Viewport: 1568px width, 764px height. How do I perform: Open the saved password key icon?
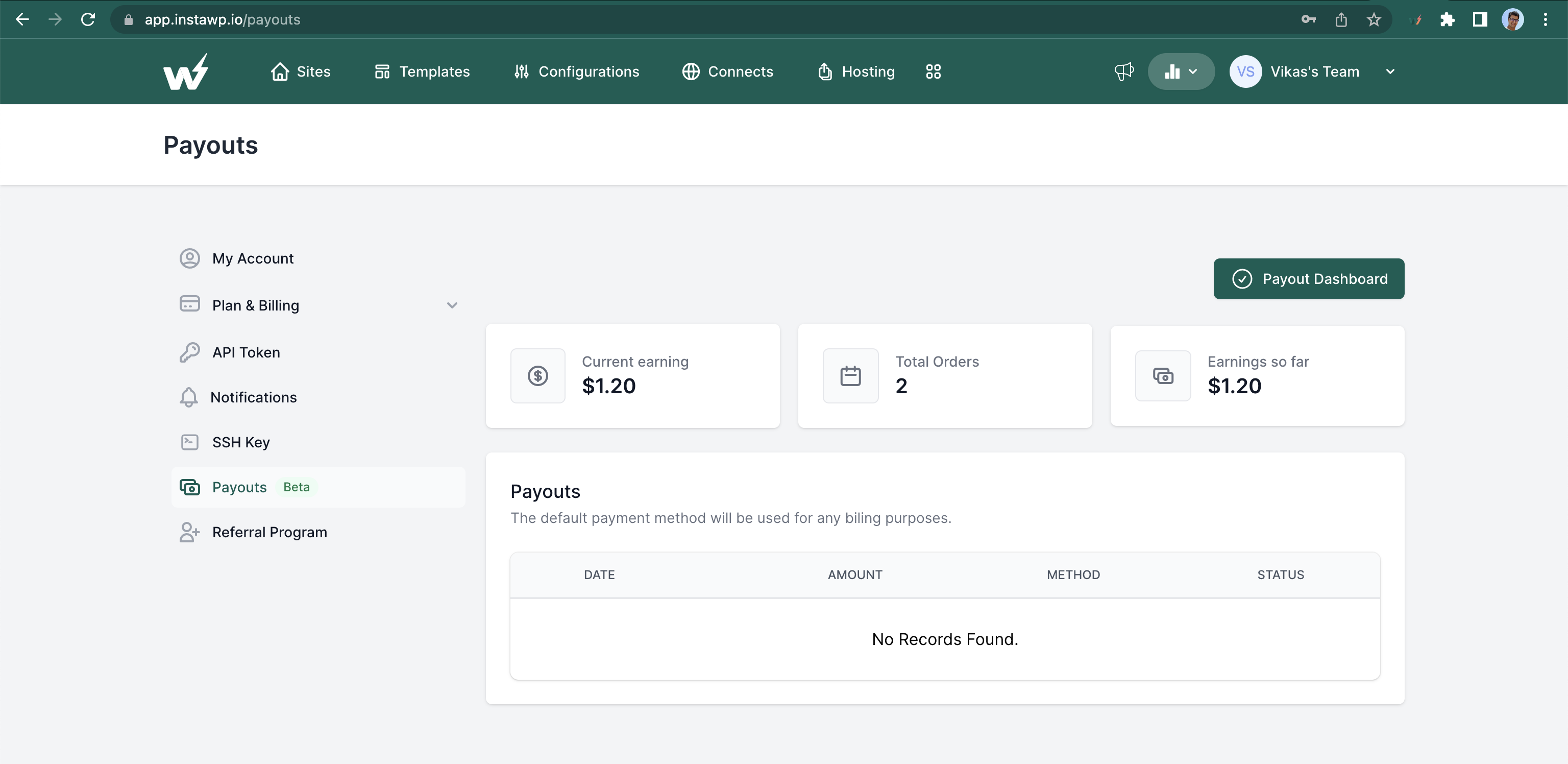pos(1308,19)
